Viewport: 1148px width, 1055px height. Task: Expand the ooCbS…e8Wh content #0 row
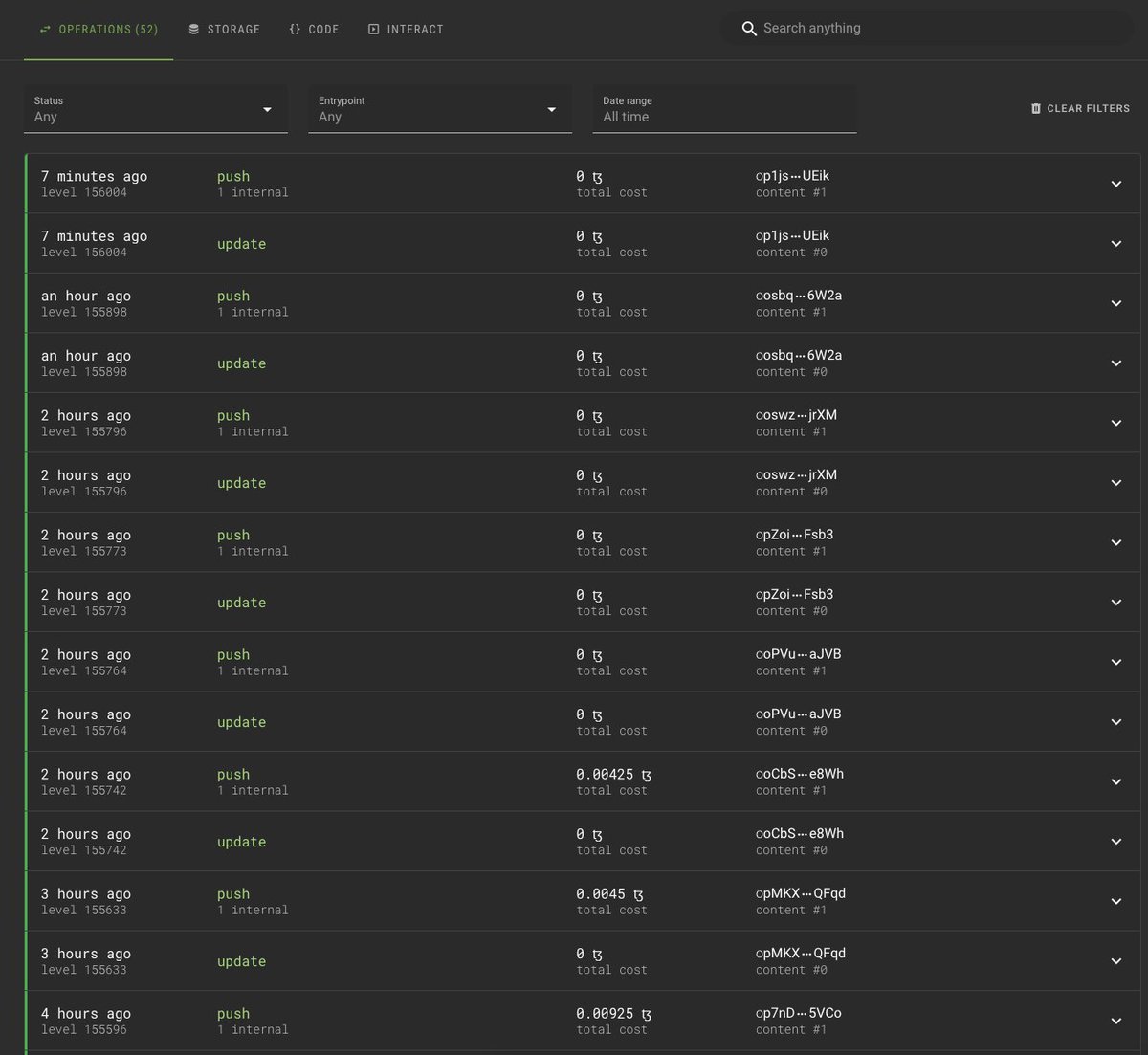[x=1115, y=841]
